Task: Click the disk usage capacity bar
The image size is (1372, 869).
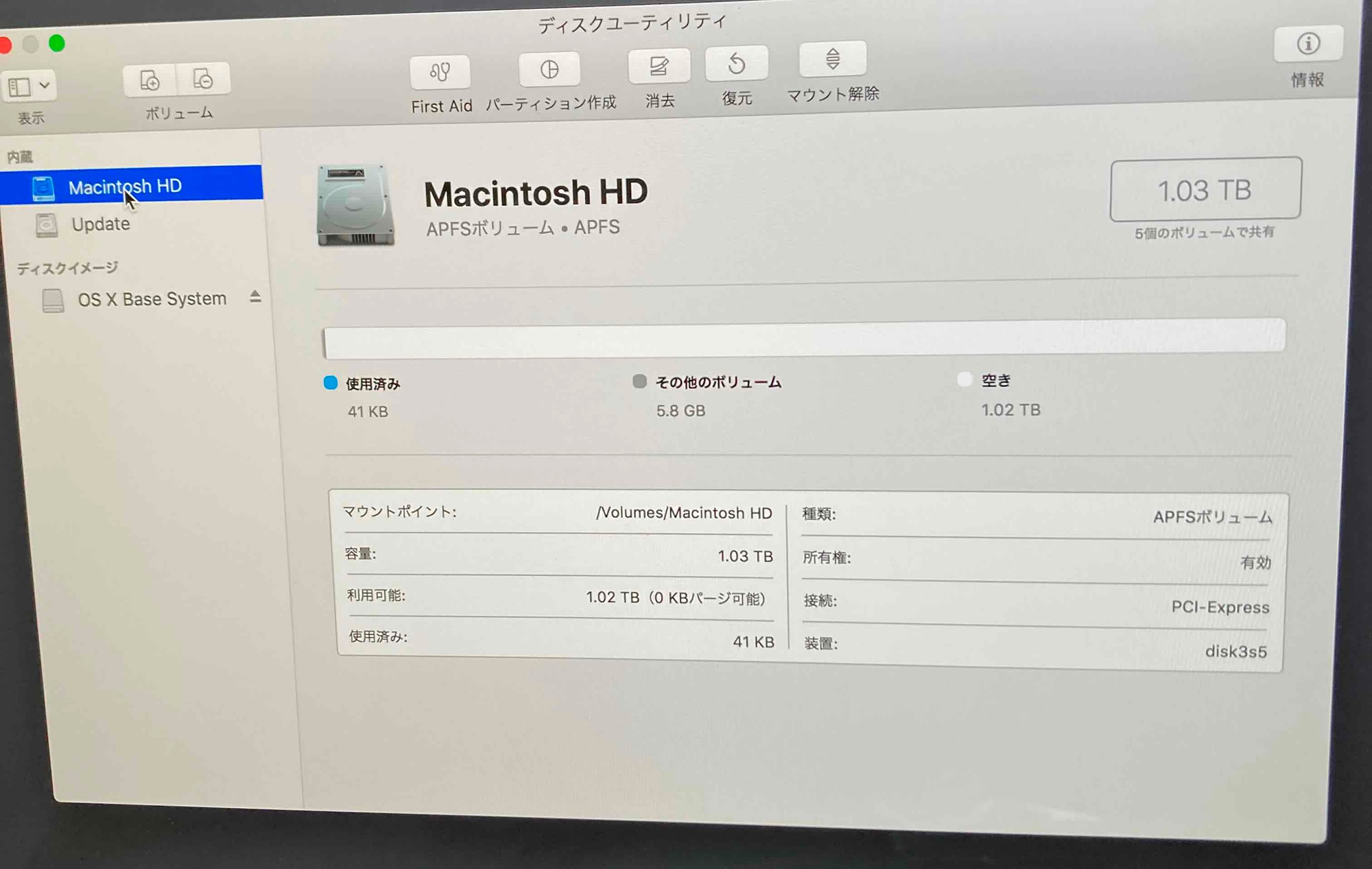Action: coord(803,338)
